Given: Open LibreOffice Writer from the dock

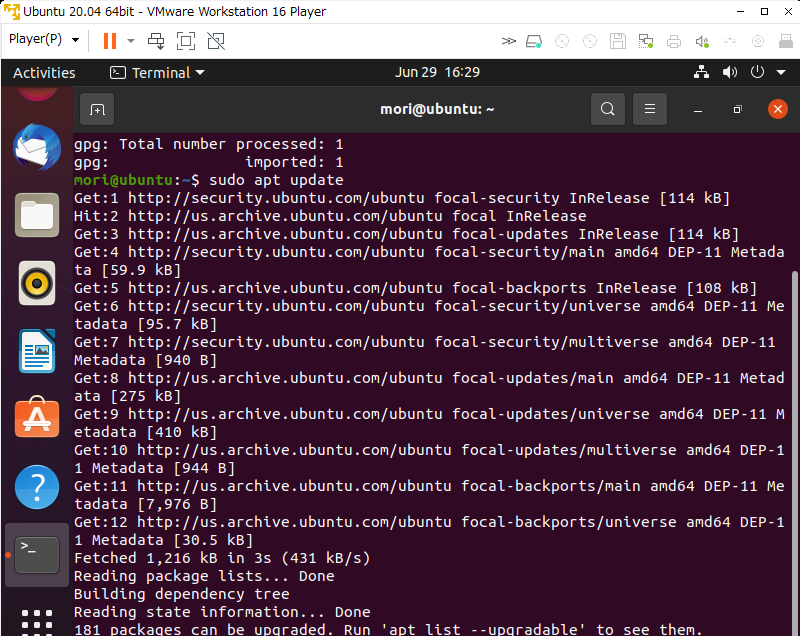Looking at the screenshot, I should pos(37,351).
